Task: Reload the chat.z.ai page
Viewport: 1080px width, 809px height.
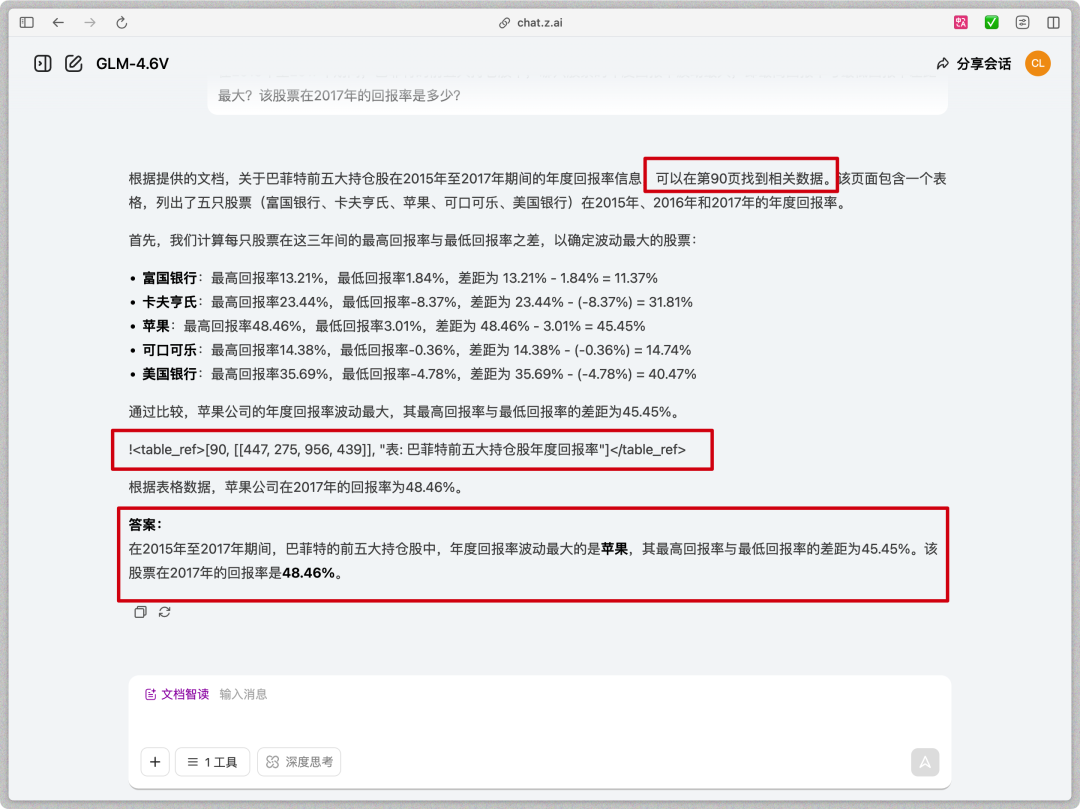Action: (x=122, y=22)
